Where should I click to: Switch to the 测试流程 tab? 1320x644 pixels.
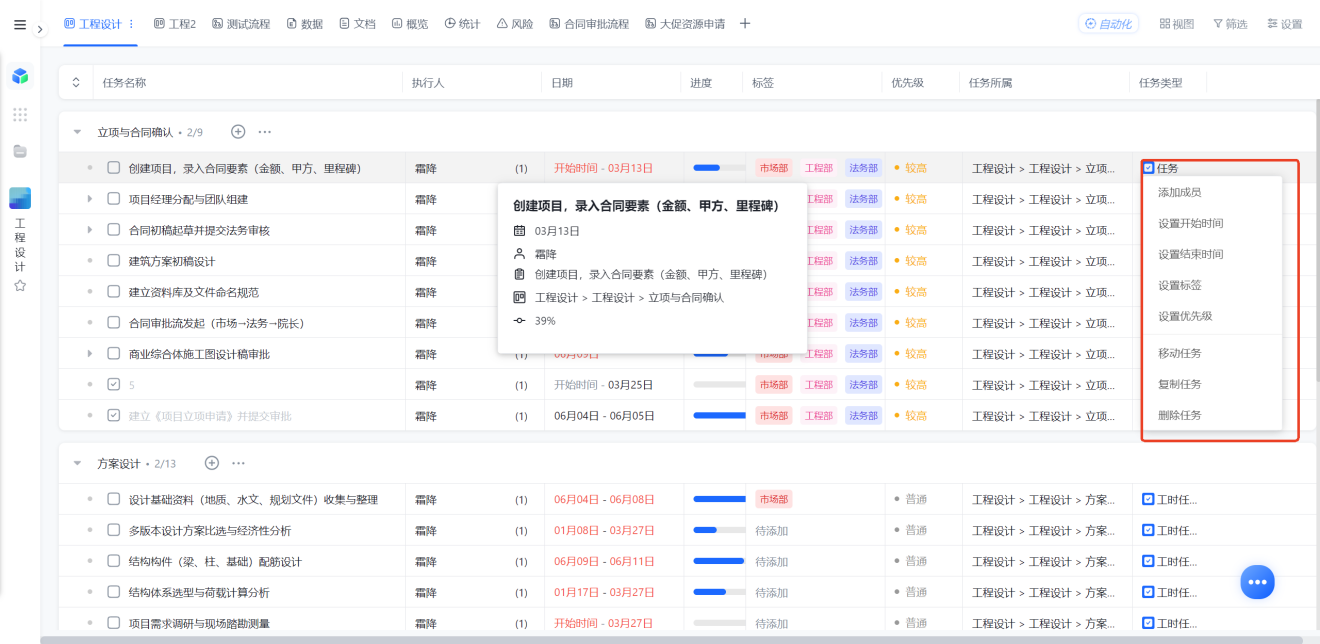click(241, 24)
